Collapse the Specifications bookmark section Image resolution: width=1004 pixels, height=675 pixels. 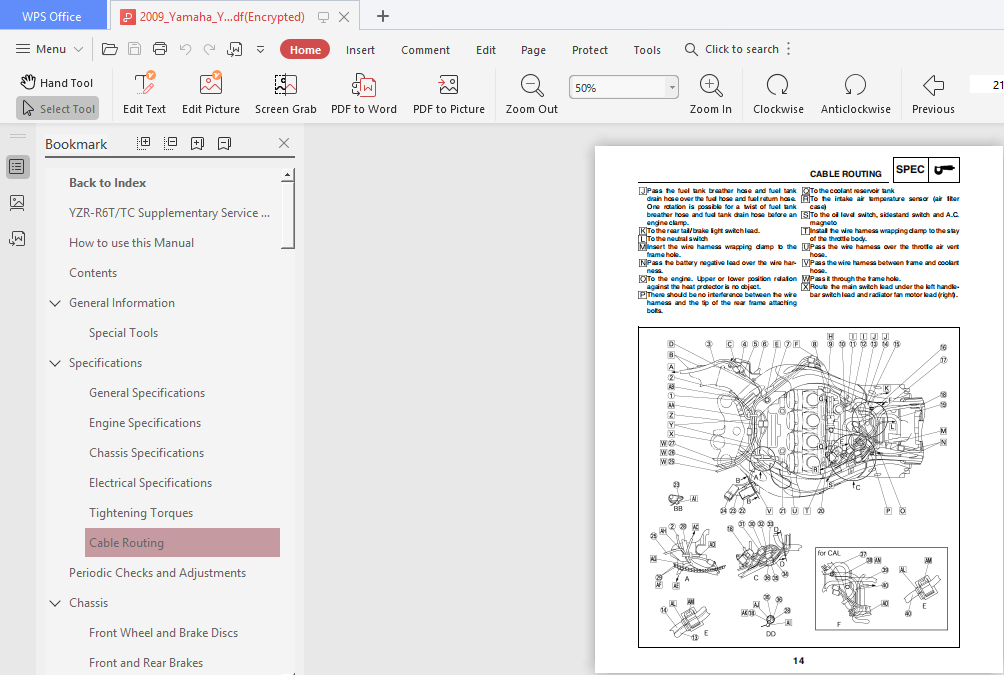click(55, 363)
